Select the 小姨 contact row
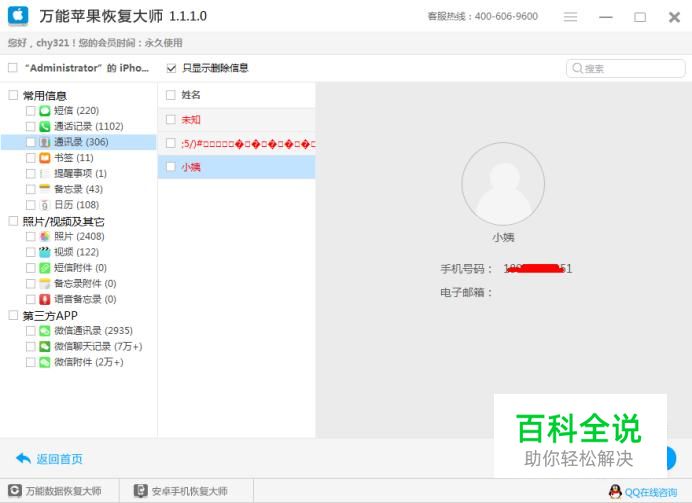Viewport: 692px width, 503px height. coord(237,167)
